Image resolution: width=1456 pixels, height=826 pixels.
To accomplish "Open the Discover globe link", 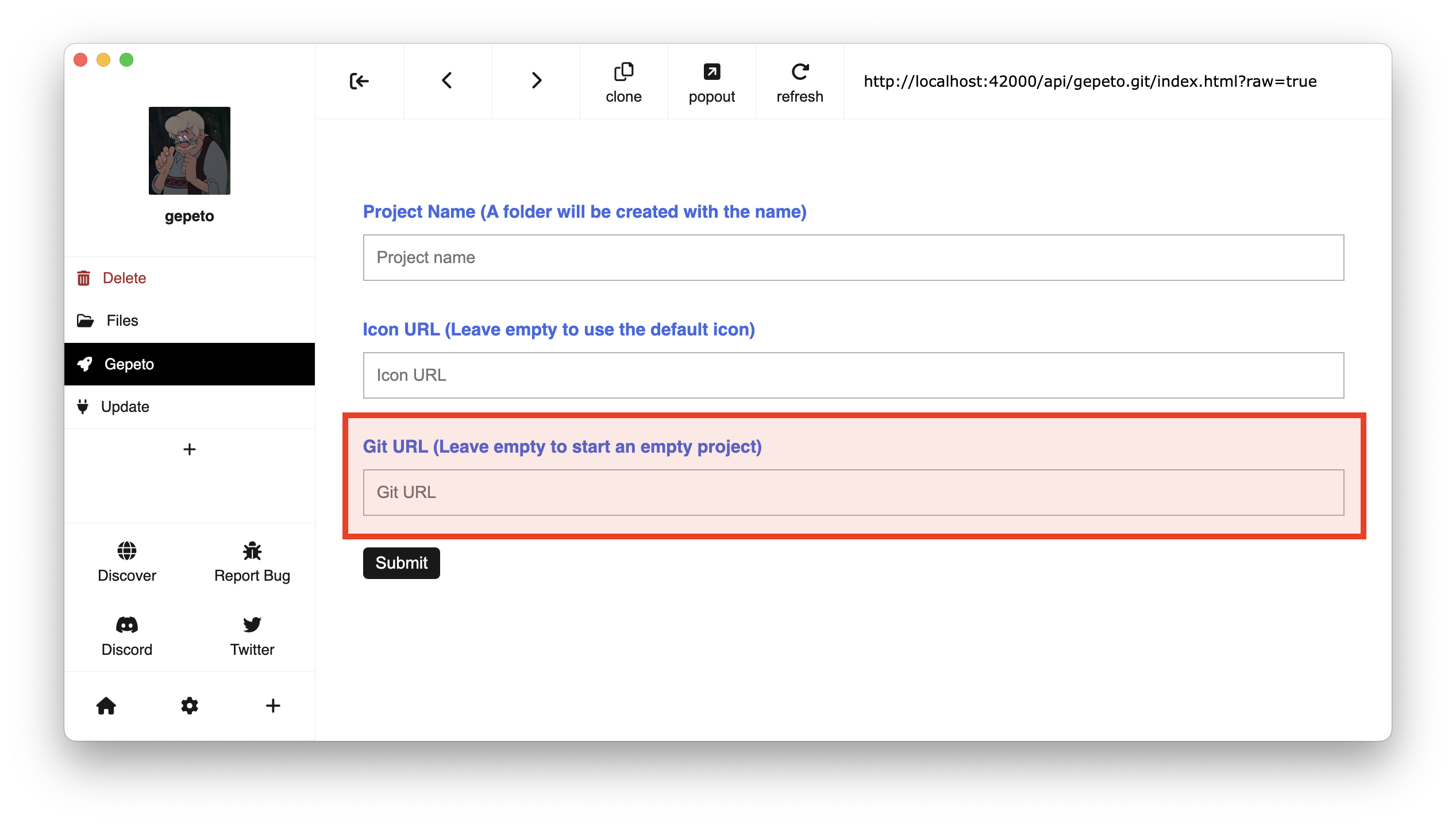I will (x=127, y=562).
